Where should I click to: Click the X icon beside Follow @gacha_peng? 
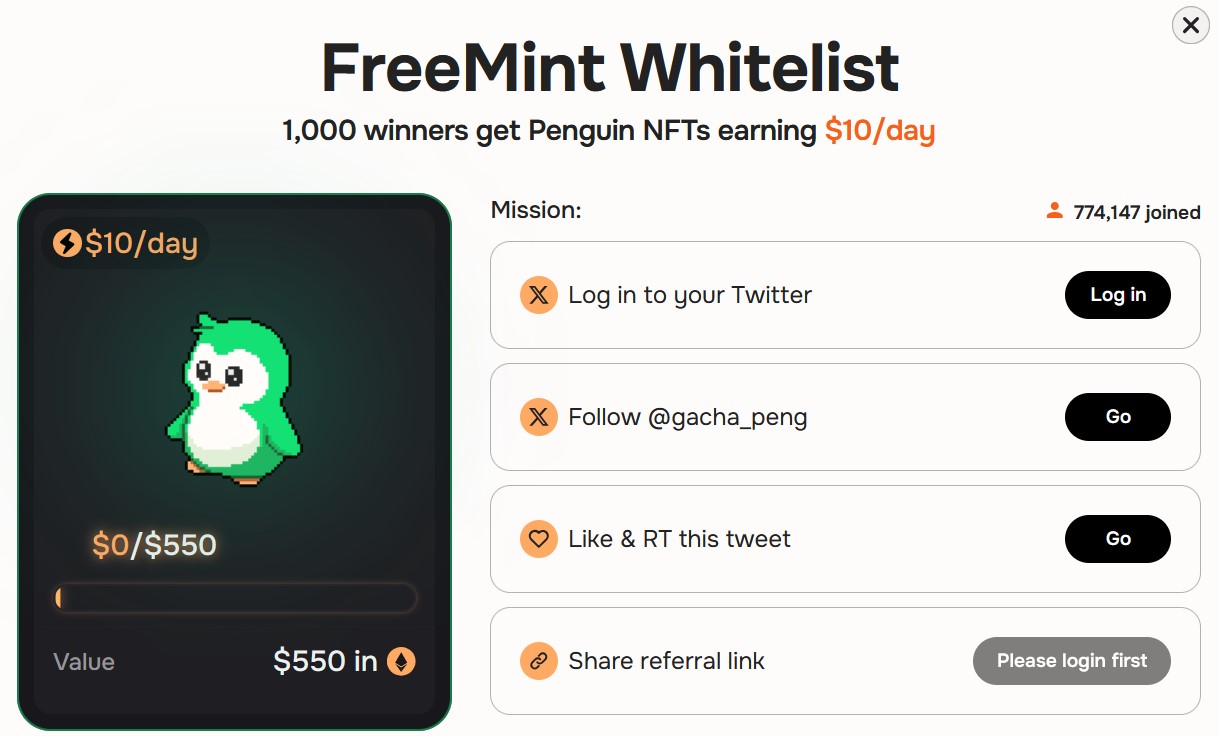539,417
